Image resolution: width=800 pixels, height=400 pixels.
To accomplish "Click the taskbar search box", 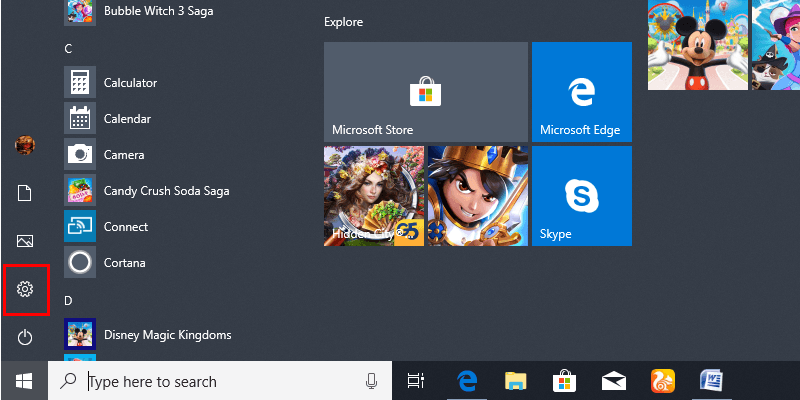I will point(220,381).
